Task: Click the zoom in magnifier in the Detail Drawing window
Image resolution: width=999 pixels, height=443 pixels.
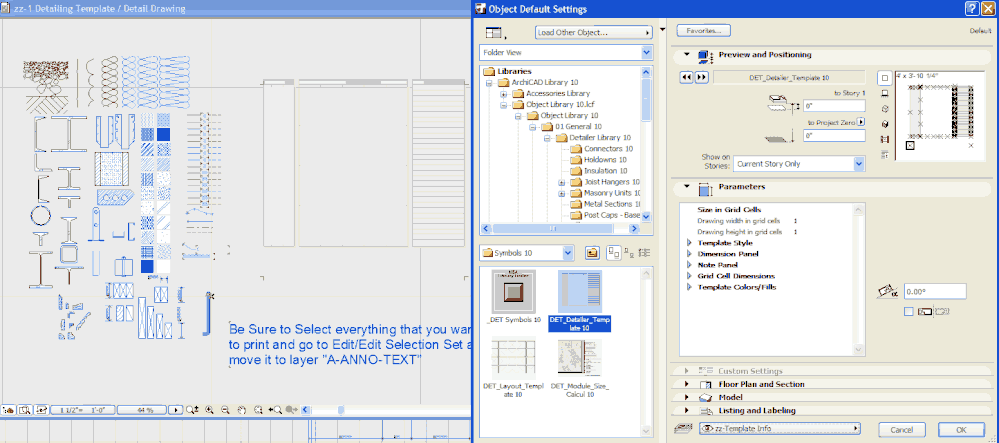Action: point(209,410)
